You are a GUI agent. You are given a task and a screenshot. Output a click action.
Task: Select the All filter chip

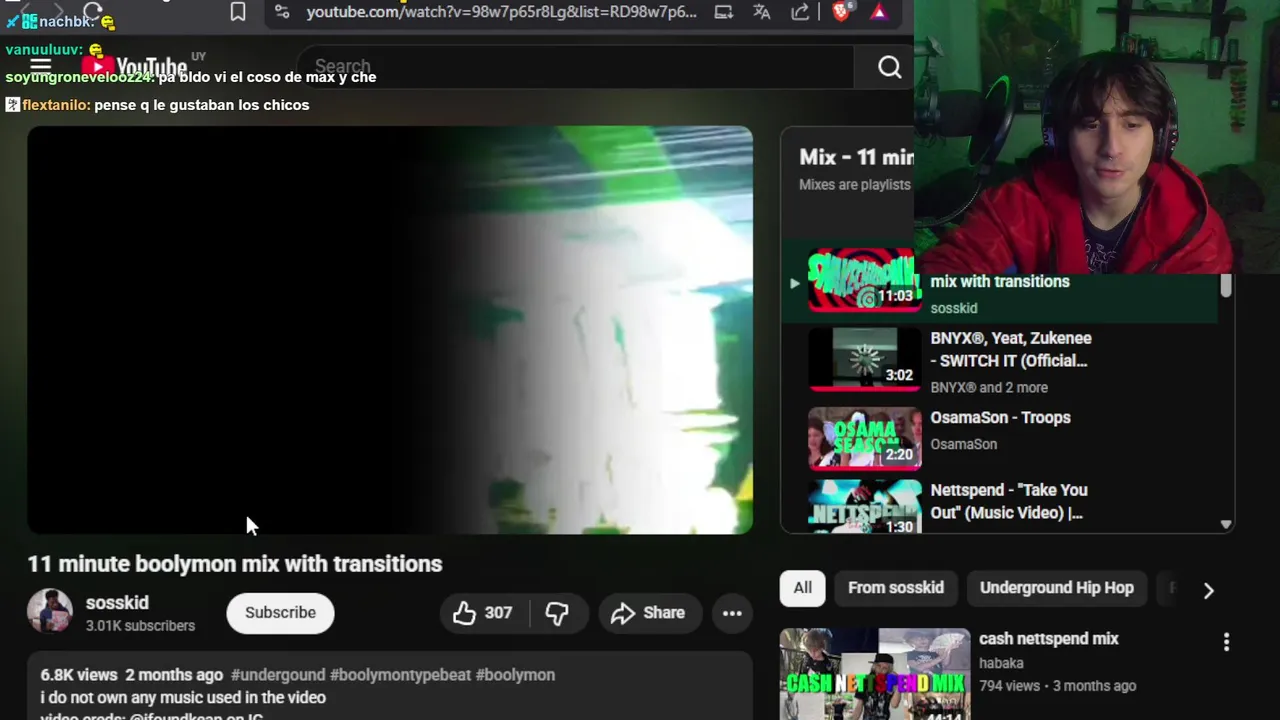click(802, 588)
